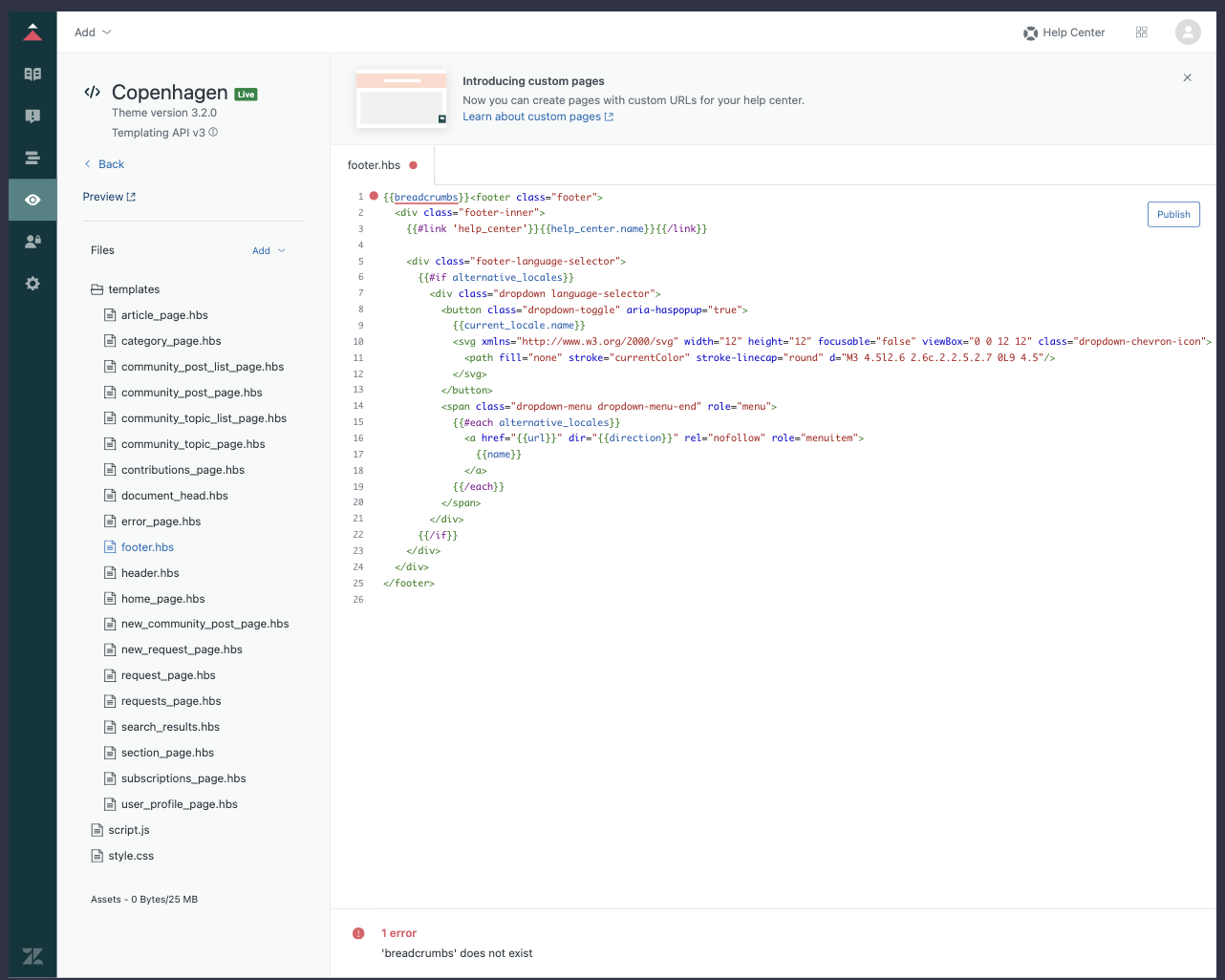This screenshot has width=1225, height=980.
Task: Click the error marker on line 1
Action: [374, 196]
